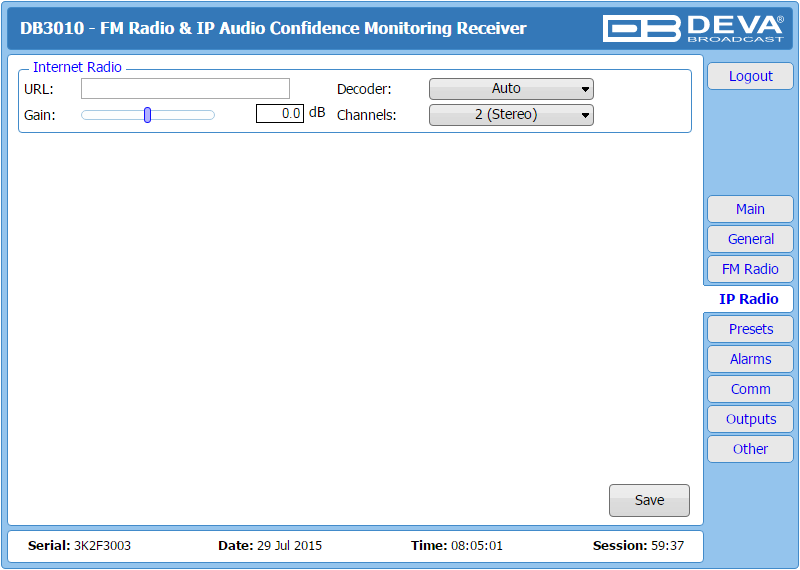The height and width of the screenshot is (570, 800).
Task: Click the DB3010 page header title
Action: coord(273,28)
